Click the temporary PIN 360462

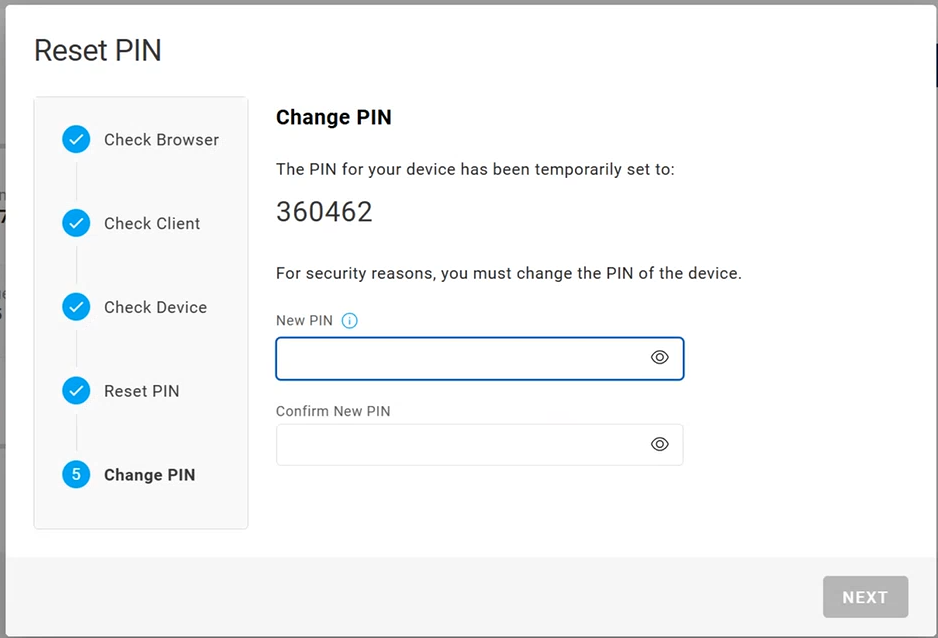coord(324,212)
